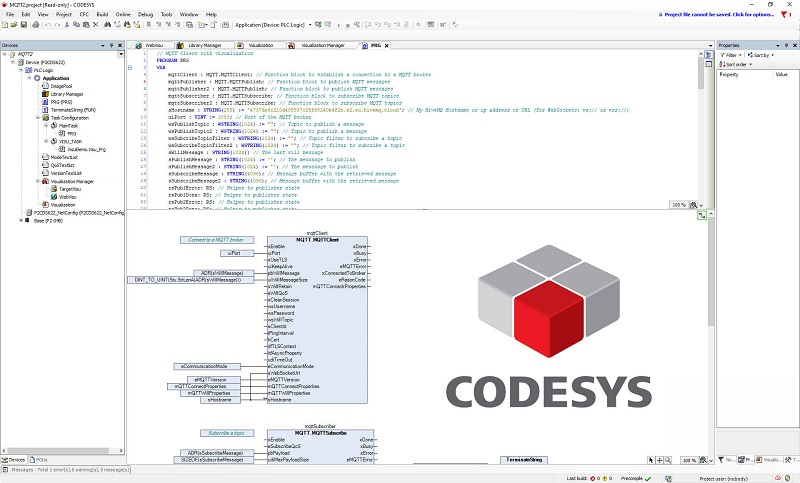Click the Sort order icon in Properties
The width and height of the screenshot is (800, 483).
tap(722, 64)
